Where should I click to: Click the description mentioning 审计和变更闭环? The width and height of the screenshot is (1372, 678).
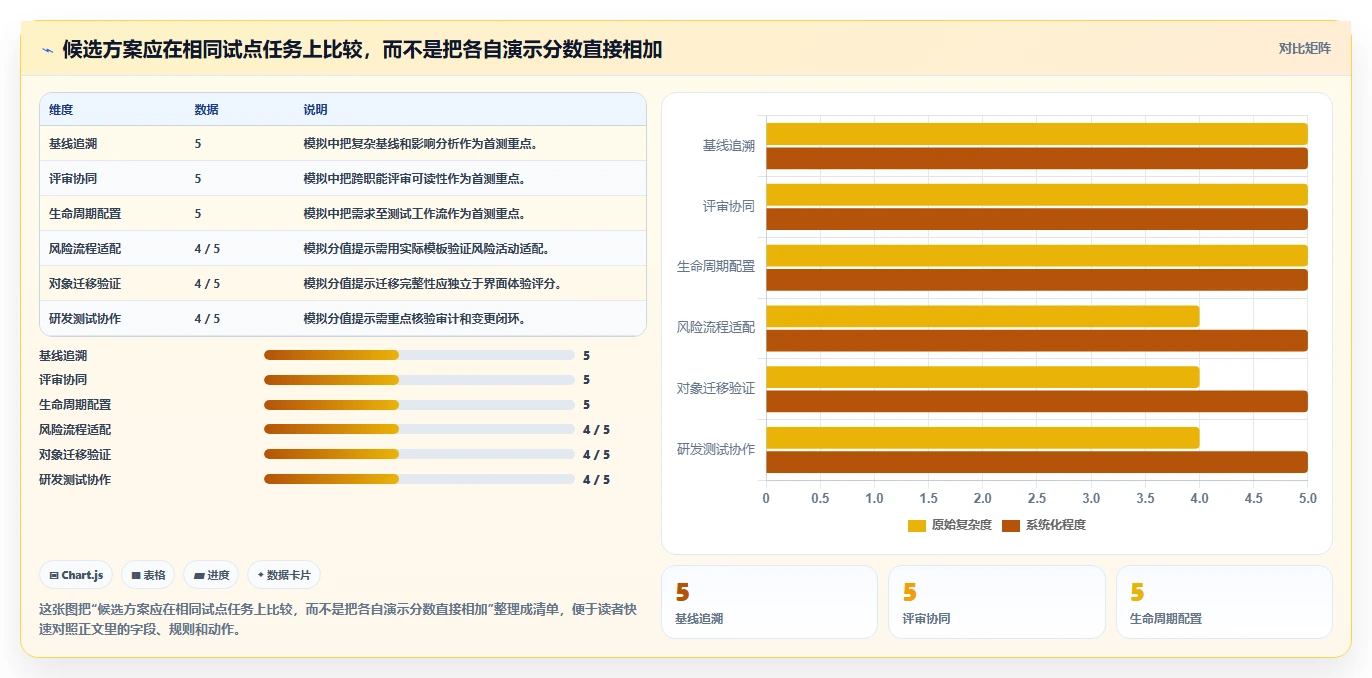(416, 319)
